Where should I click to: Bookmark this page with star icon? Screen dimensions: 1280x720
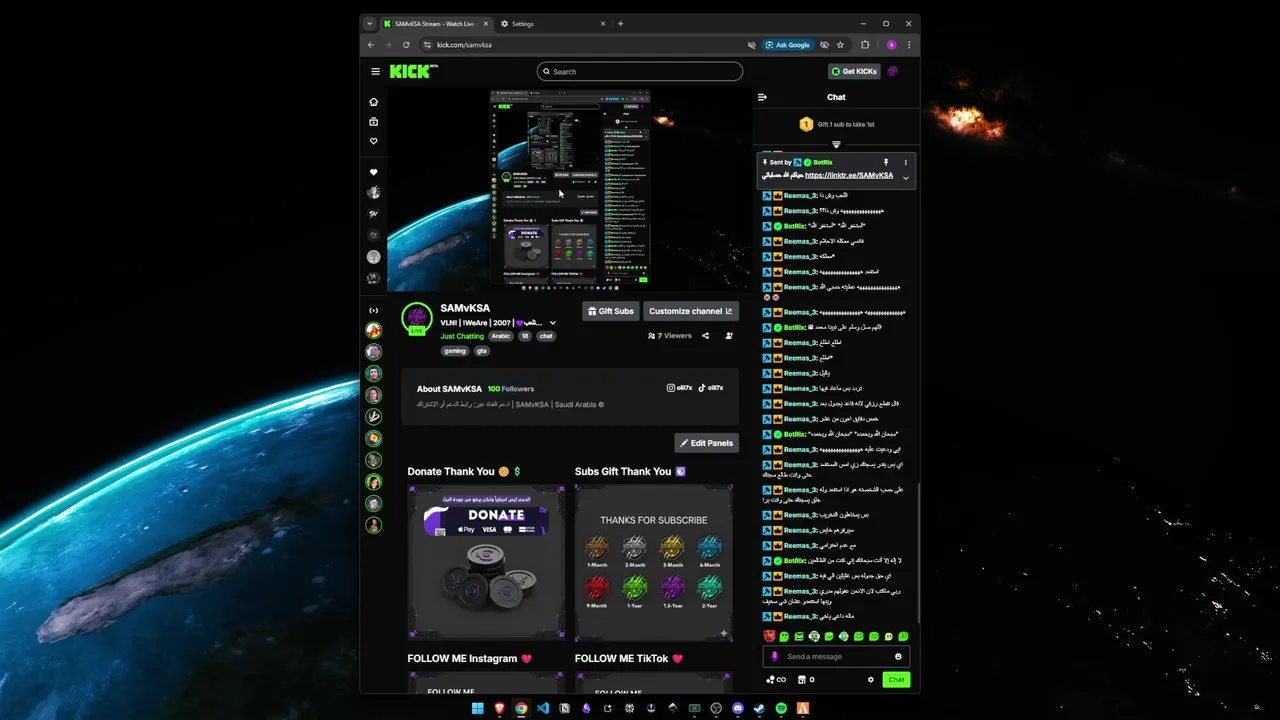[841, 45]
